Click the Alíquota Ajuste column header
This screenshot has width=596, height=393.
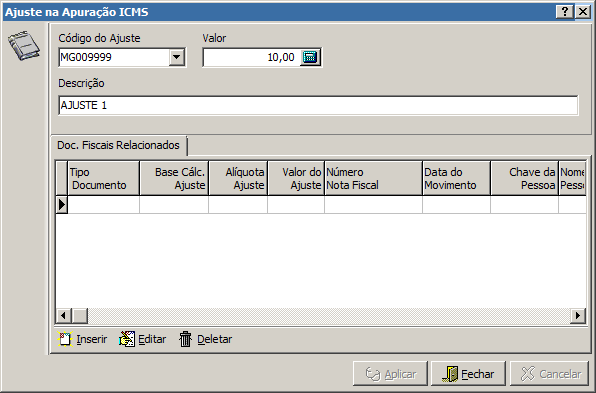238,178
